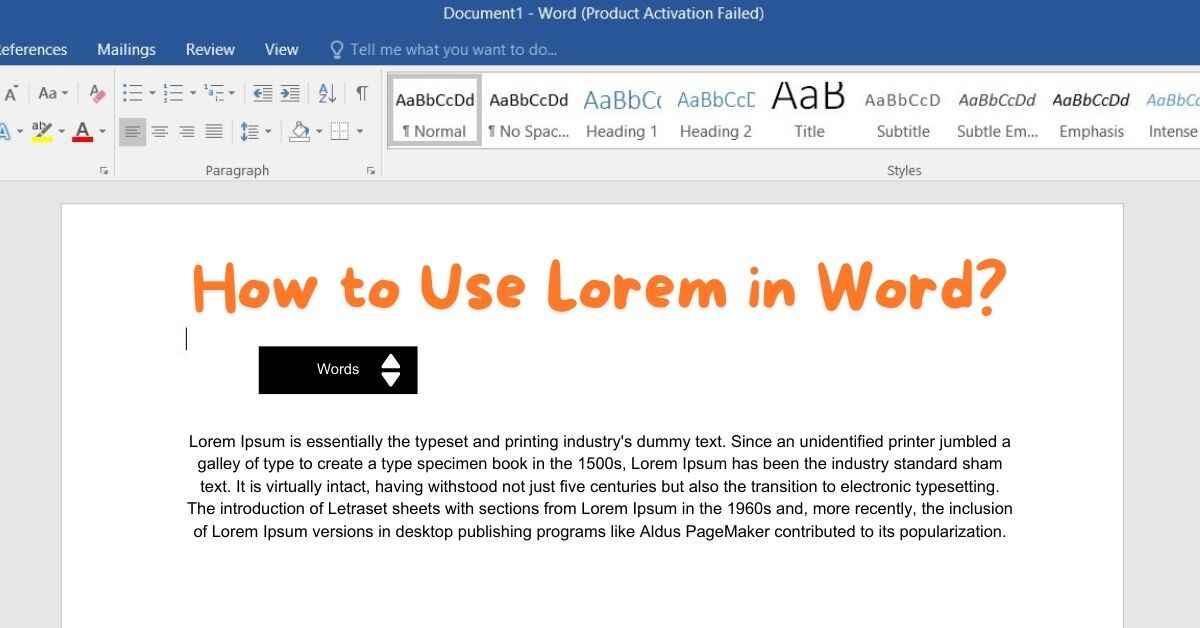1200x628 pixels.
Task: Open the Mailings ribbon tab
Action: (126, 49)
